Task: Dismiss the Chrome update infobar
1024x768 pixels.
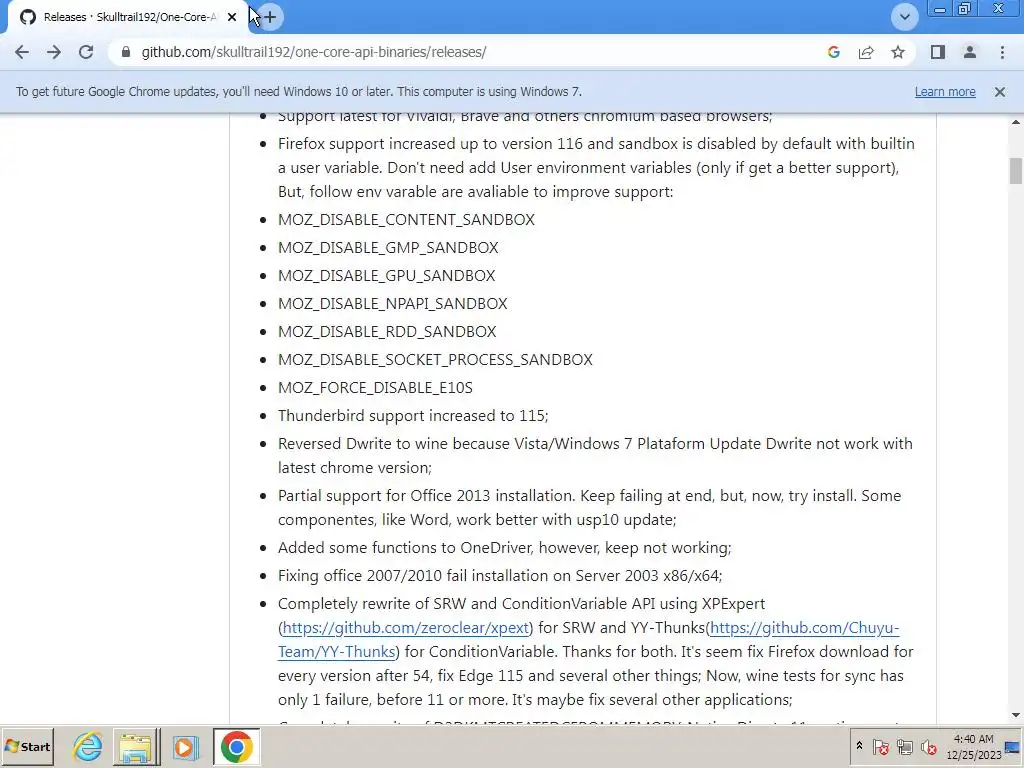Action: (x=999, y=92)
